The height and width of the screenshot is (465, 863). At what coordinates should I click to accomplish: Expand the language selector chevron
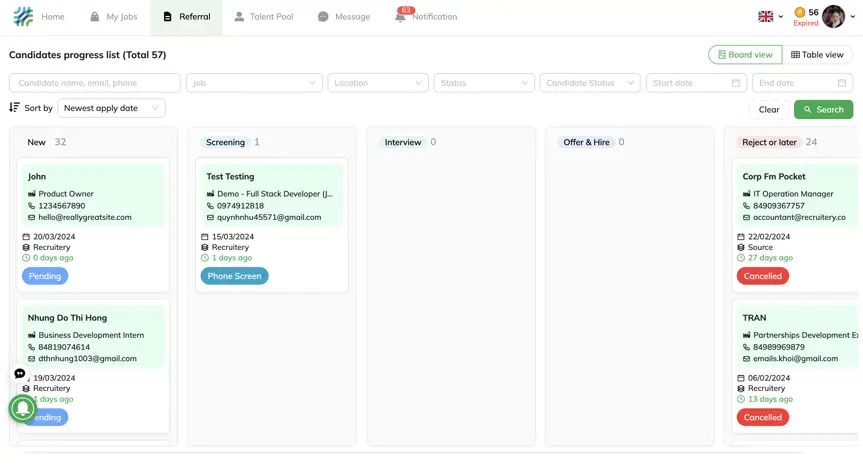coord(780,17)
